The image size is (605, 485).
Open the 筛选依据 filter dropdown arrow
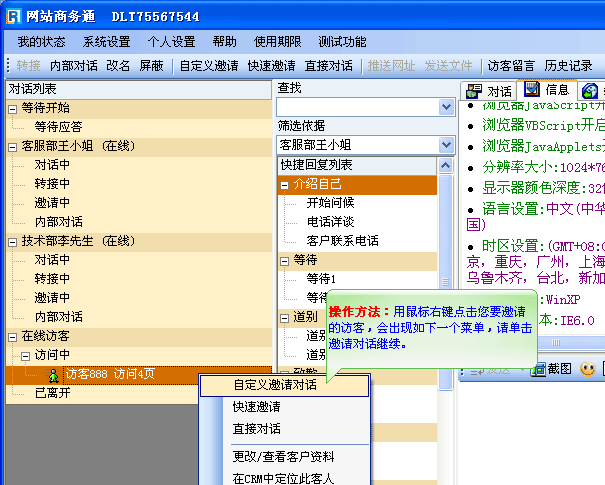click(446, 145)
